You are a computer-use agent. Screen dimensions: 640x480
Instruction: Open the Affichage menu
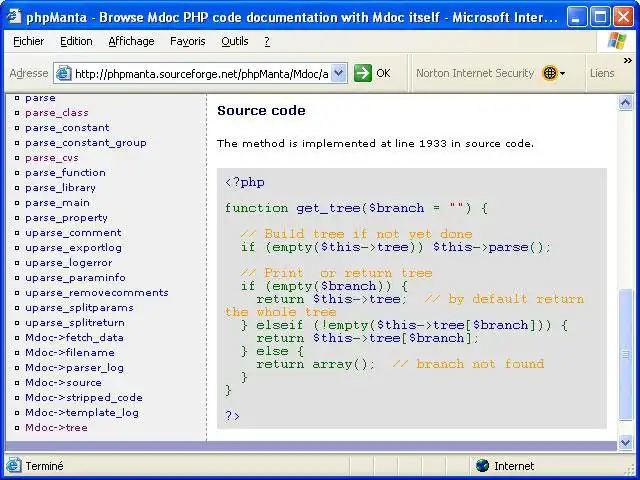point(131,41)
